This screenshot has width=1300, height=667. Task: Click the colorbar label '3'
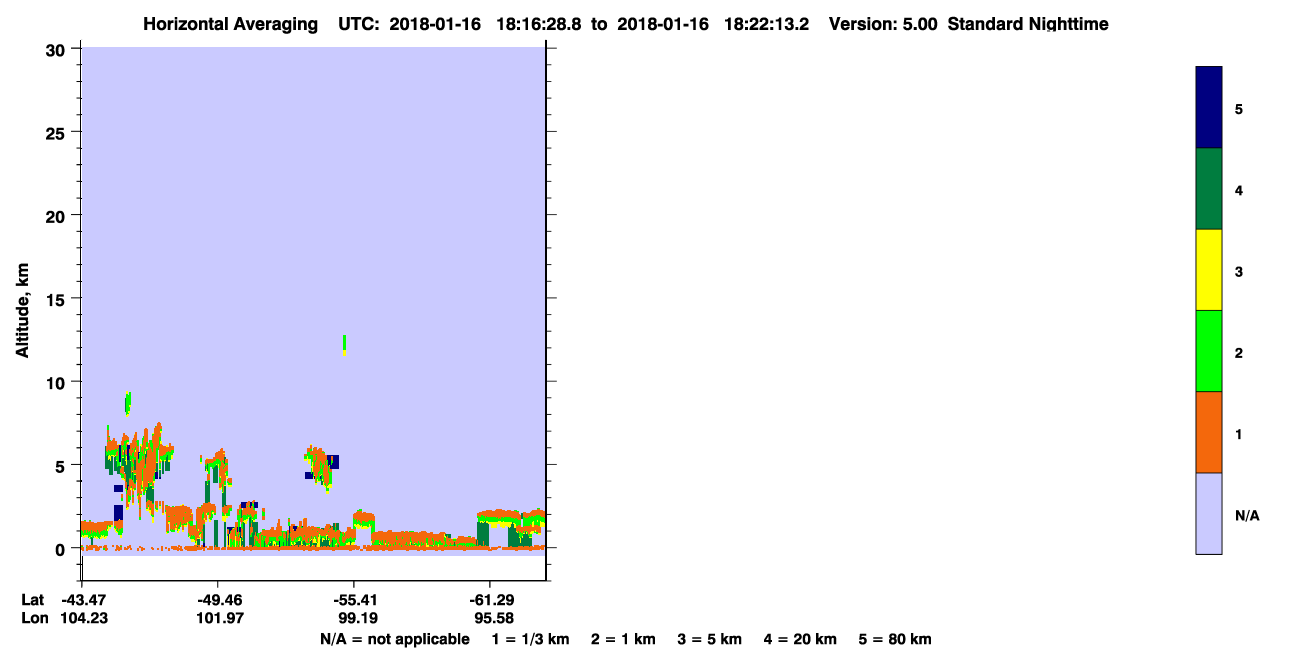click(1239, 271)
